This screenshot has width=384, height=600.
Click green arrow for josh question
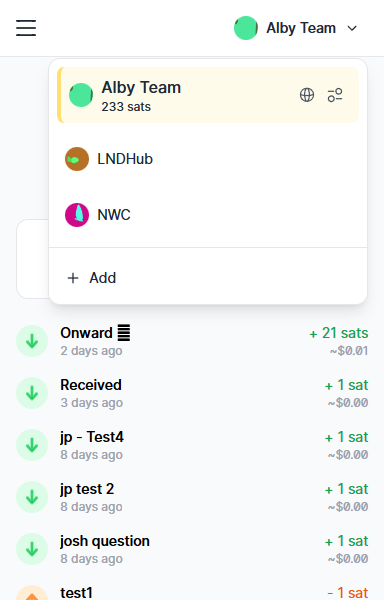coord(32,549)
